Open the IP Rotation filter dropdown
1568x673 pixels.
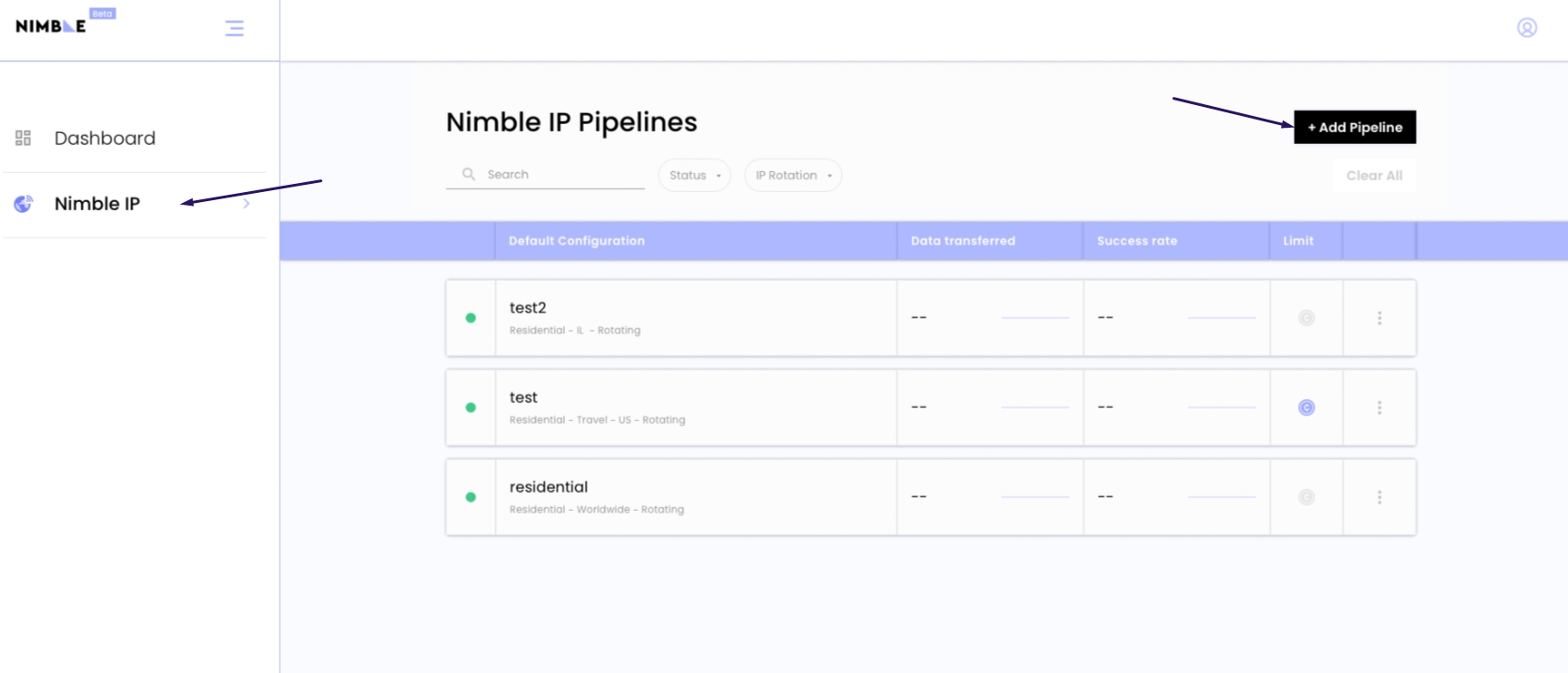(x=793, y=176)
